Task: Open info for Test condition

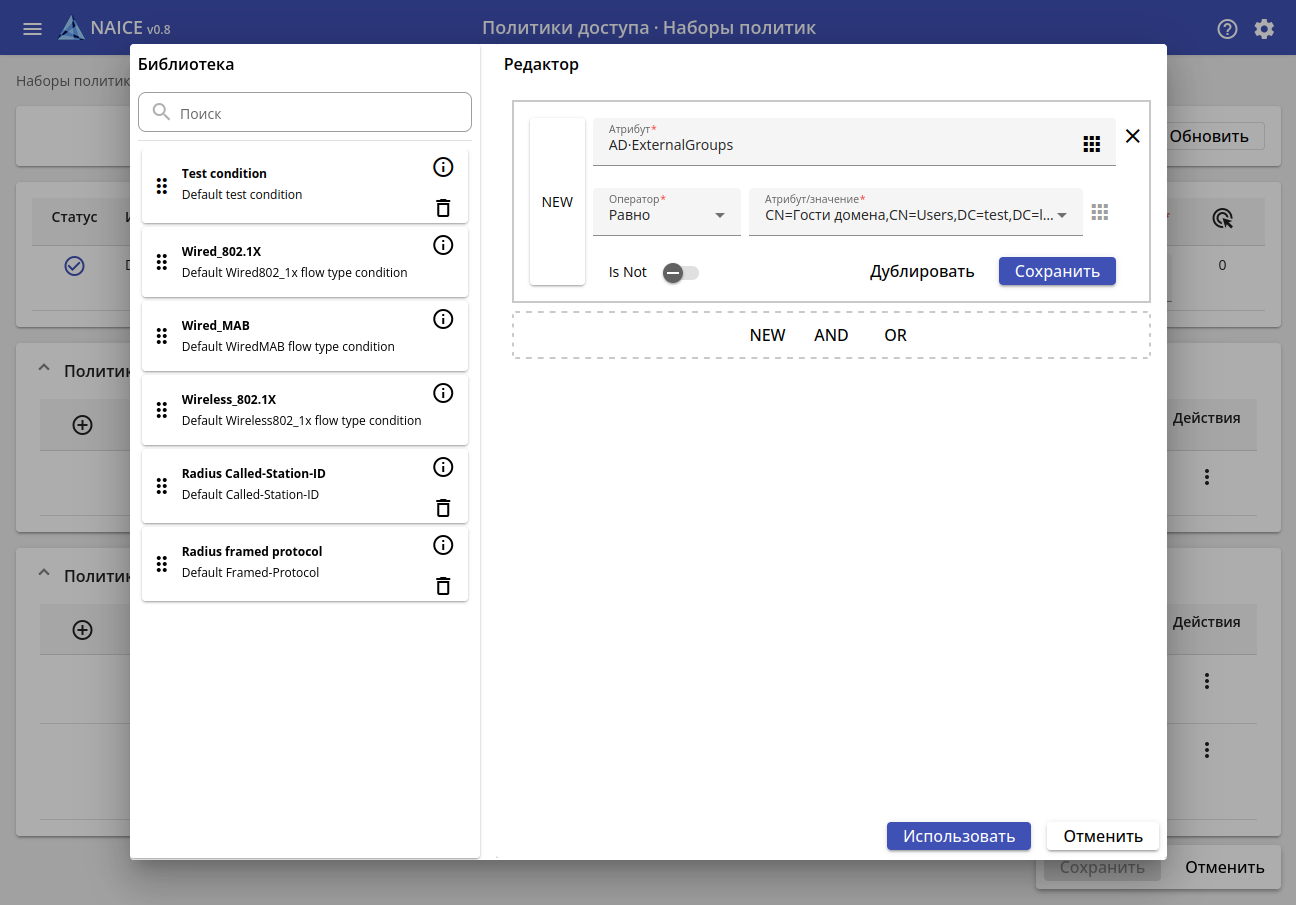Action: coord(443,167)
